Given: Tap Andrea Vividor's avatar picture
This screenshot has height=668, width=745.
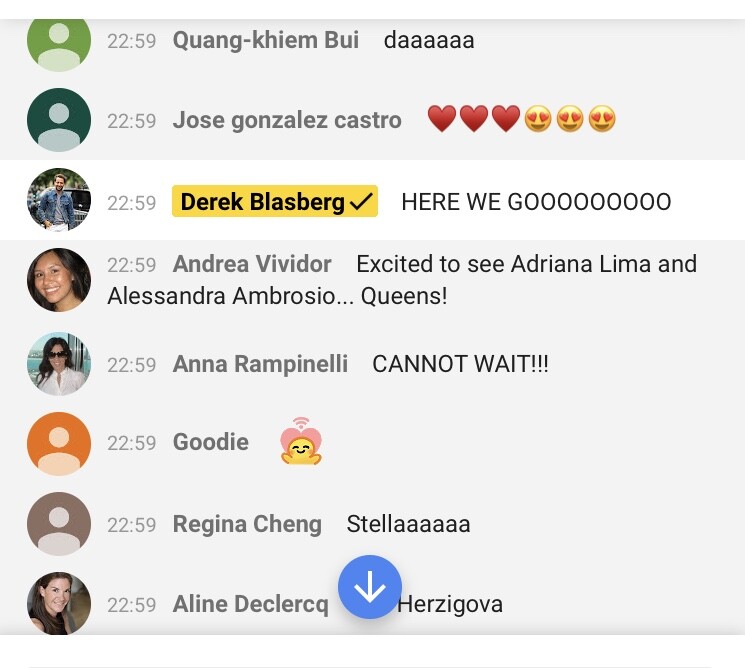Looking at the screenshot, I should (x=59, y=280).
